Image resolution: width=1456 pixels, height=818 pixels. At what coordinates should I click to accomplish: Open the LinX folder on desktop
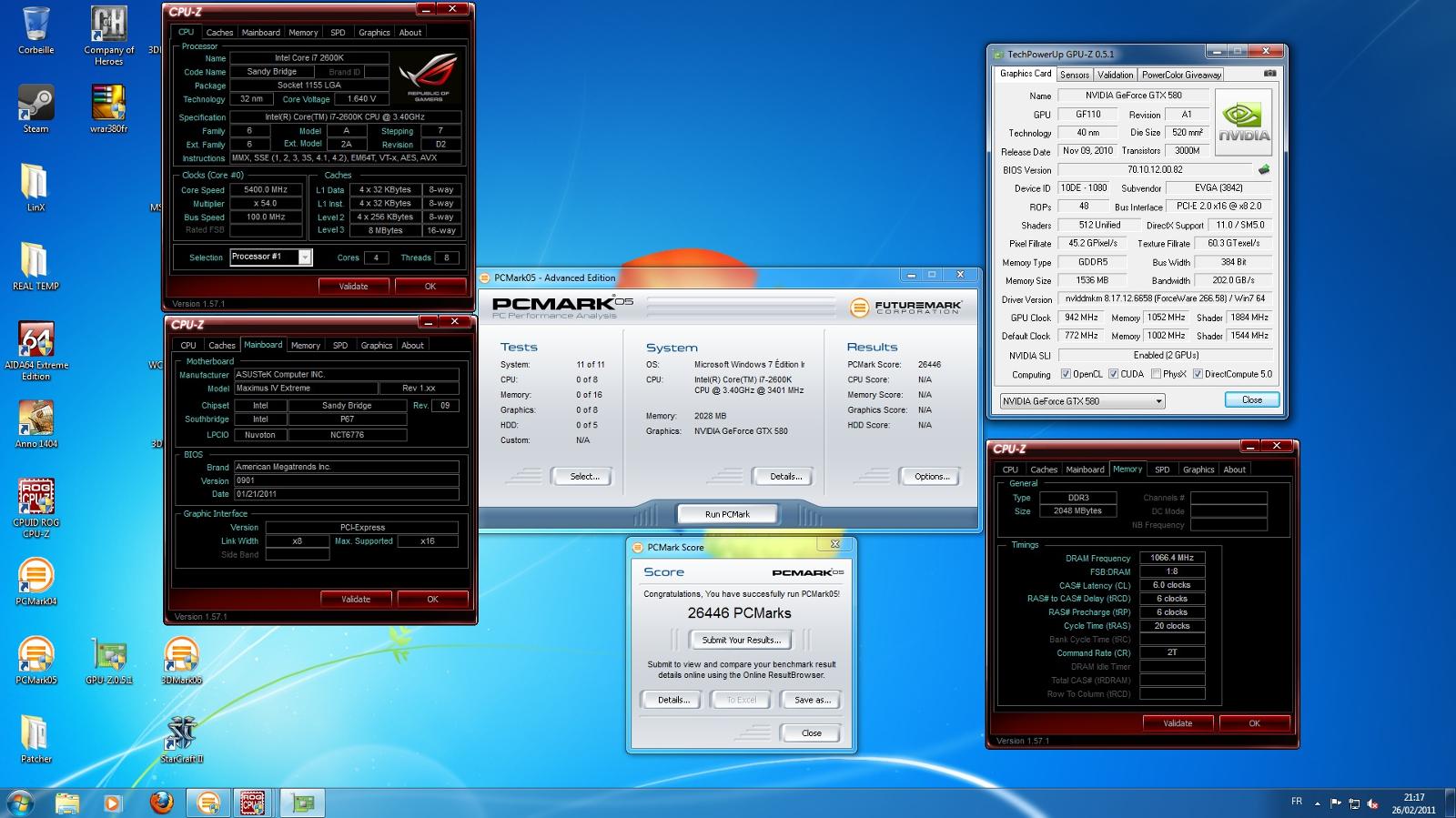36,188
